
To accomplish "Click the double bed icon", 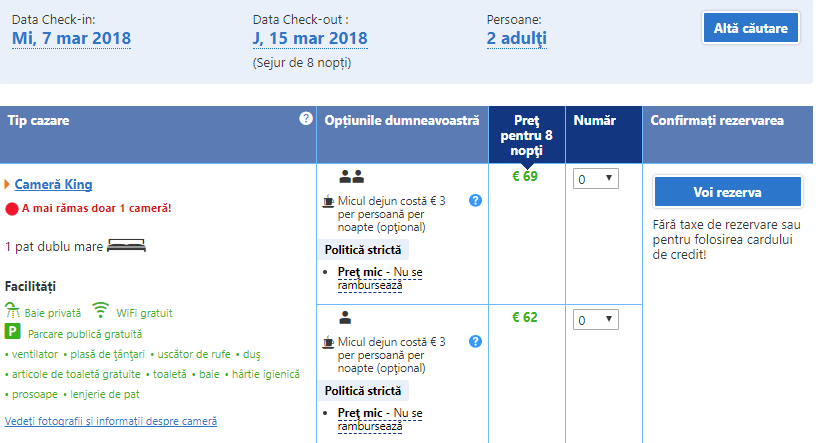I will pyautogui.click(x=127, y=245).
